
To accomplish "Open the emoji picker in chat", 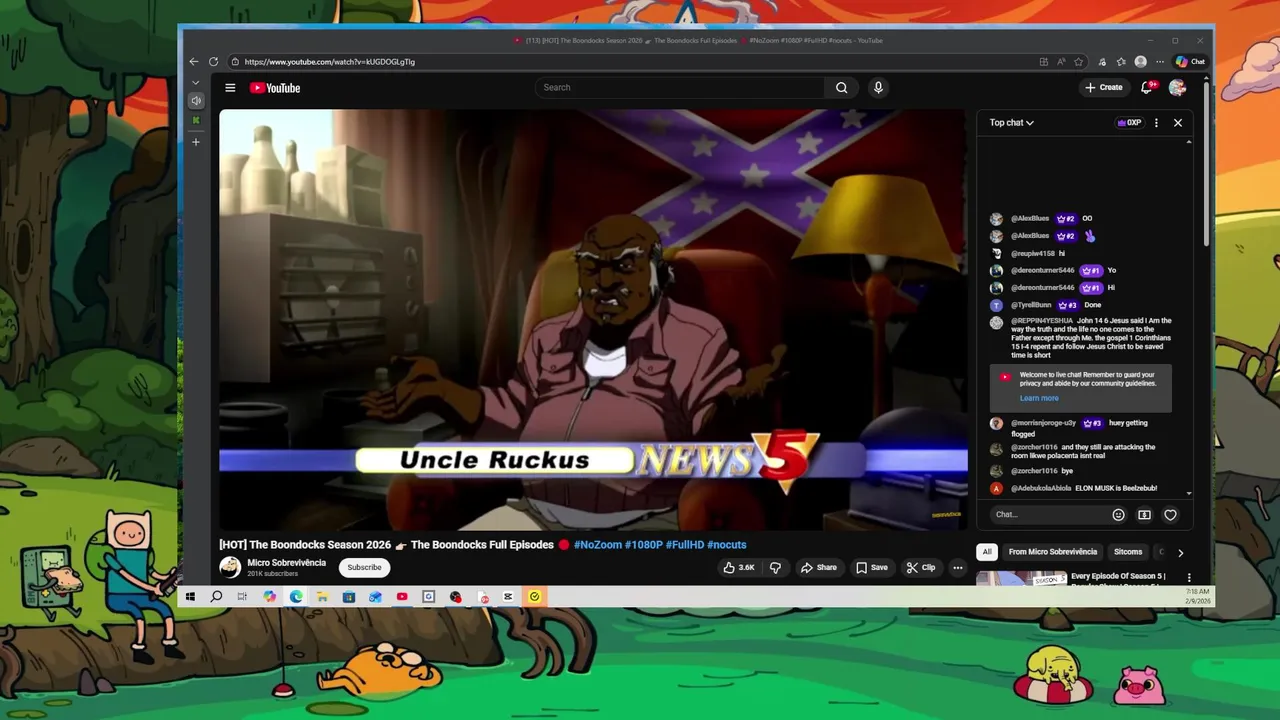I will tap(1119, 515).
